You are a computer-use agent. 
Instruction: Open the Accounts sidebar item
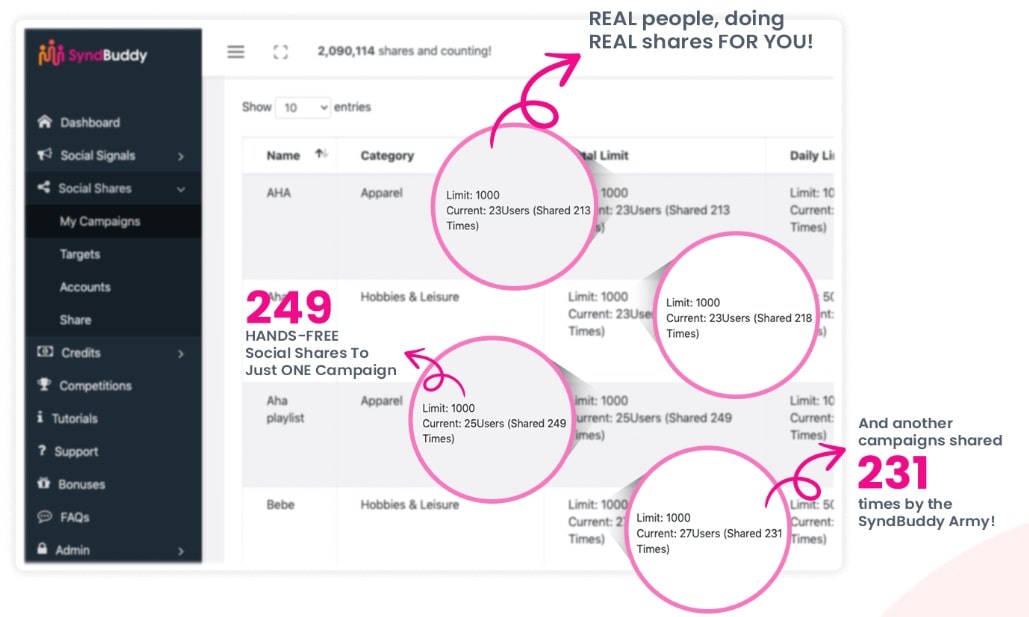point(85,287)
